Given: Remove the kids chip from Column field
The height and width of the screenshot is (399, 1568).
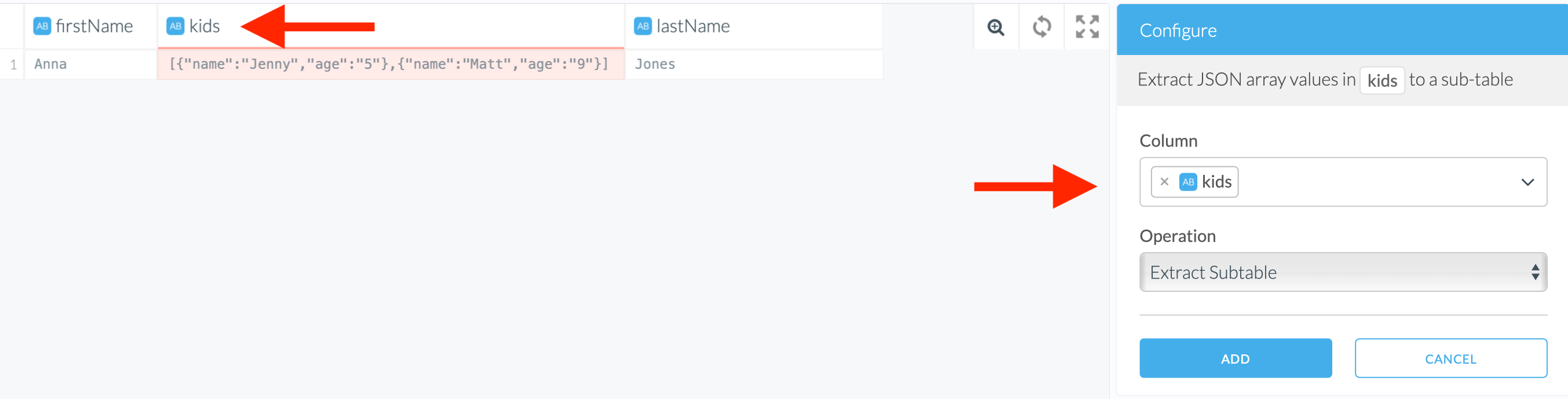Looking at the screenshot, I should point(1164,182).
